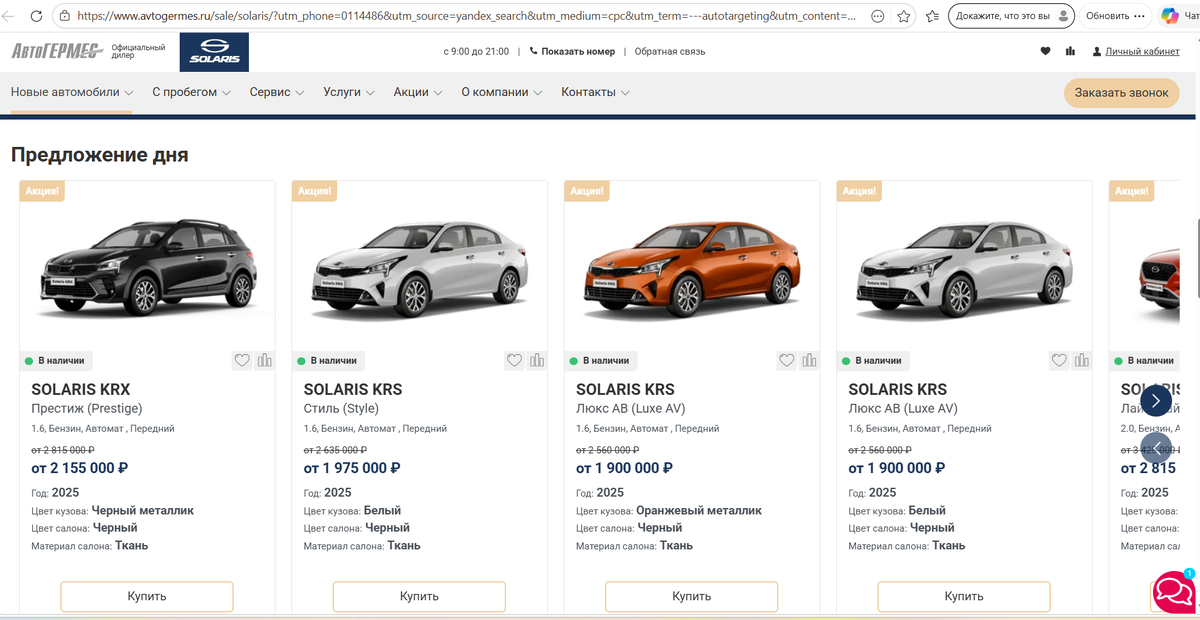This screenshot has height=620, width=1200.
Task: Expand the С пробегом menu
Action: tap(191, 92)
